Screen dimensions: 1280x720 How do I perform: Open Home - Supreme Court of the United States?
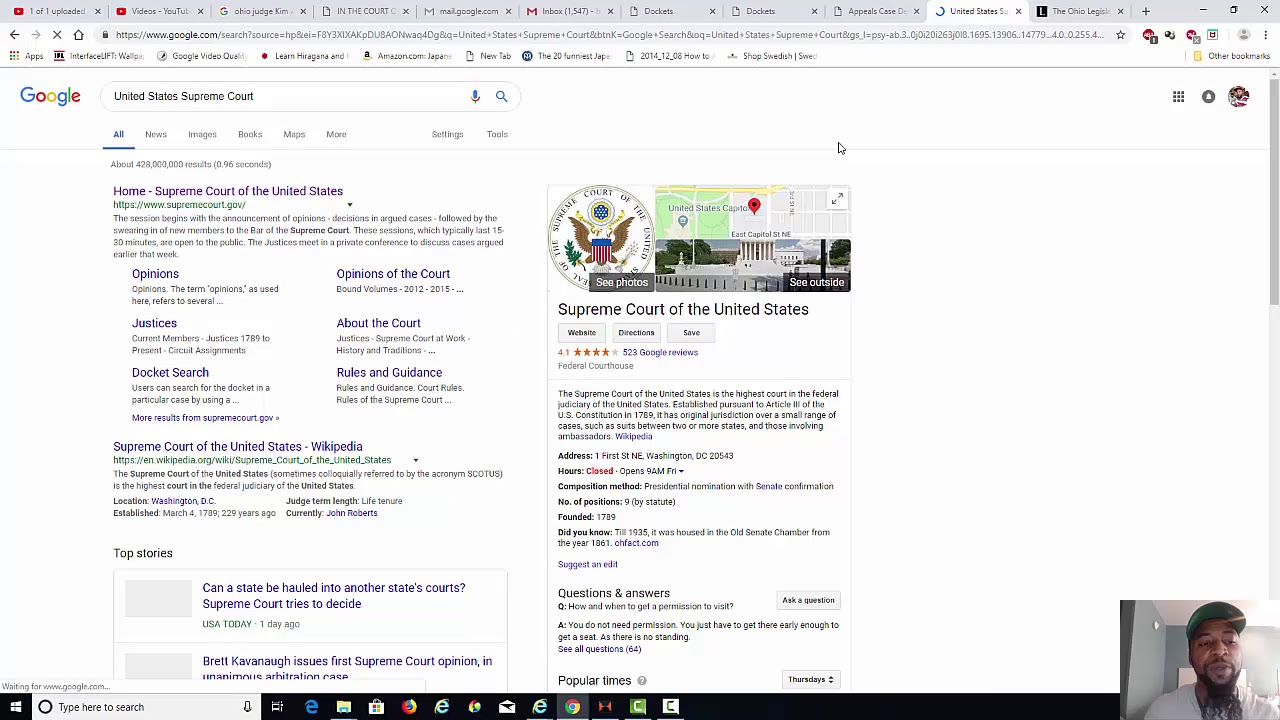click(x=228, y=191)
